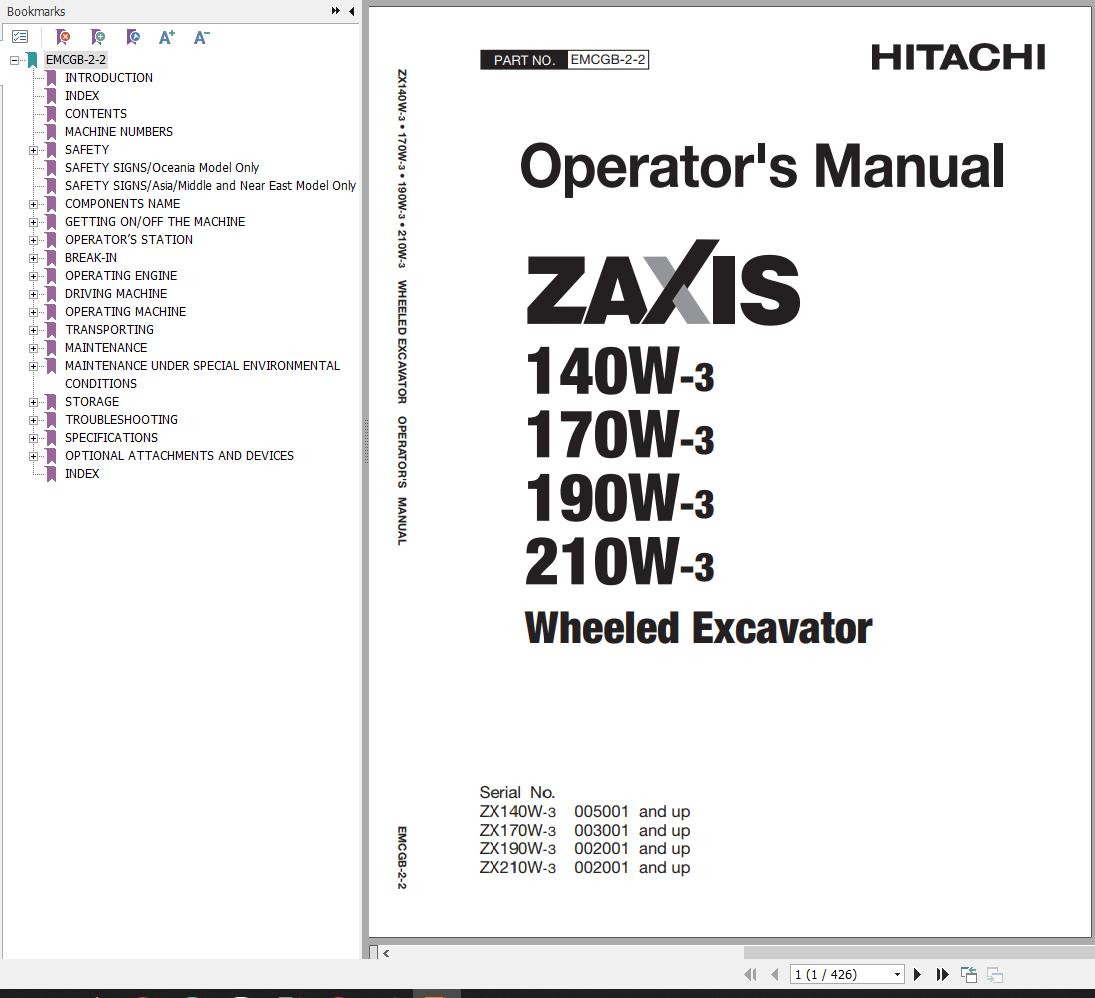
Task: Click the horizontal scrollbar left arrow
Action: click(386, 953)
